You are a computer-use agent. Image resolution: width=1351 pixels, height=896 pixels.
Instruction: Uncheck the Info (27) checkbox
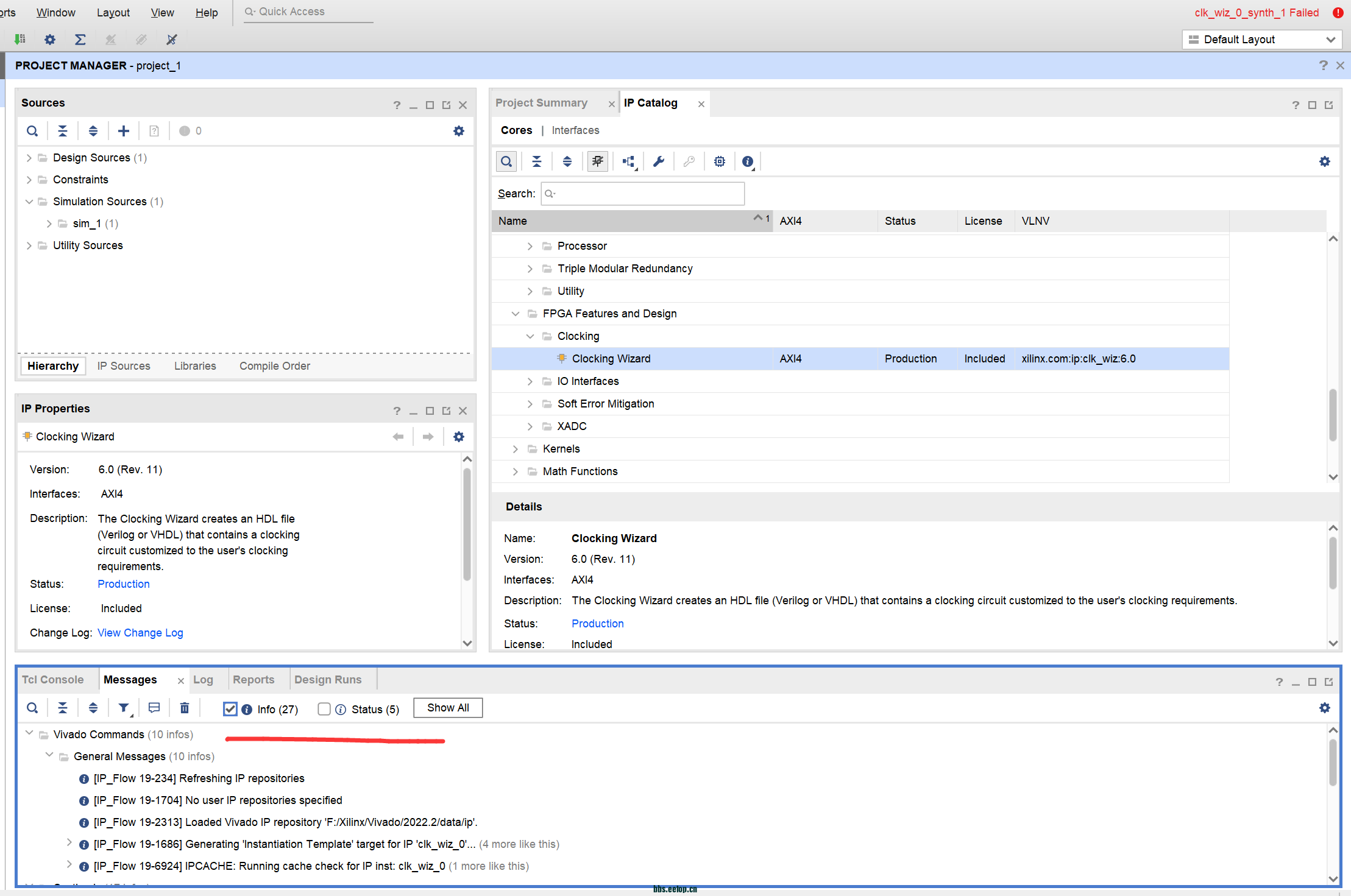(230, 709)
